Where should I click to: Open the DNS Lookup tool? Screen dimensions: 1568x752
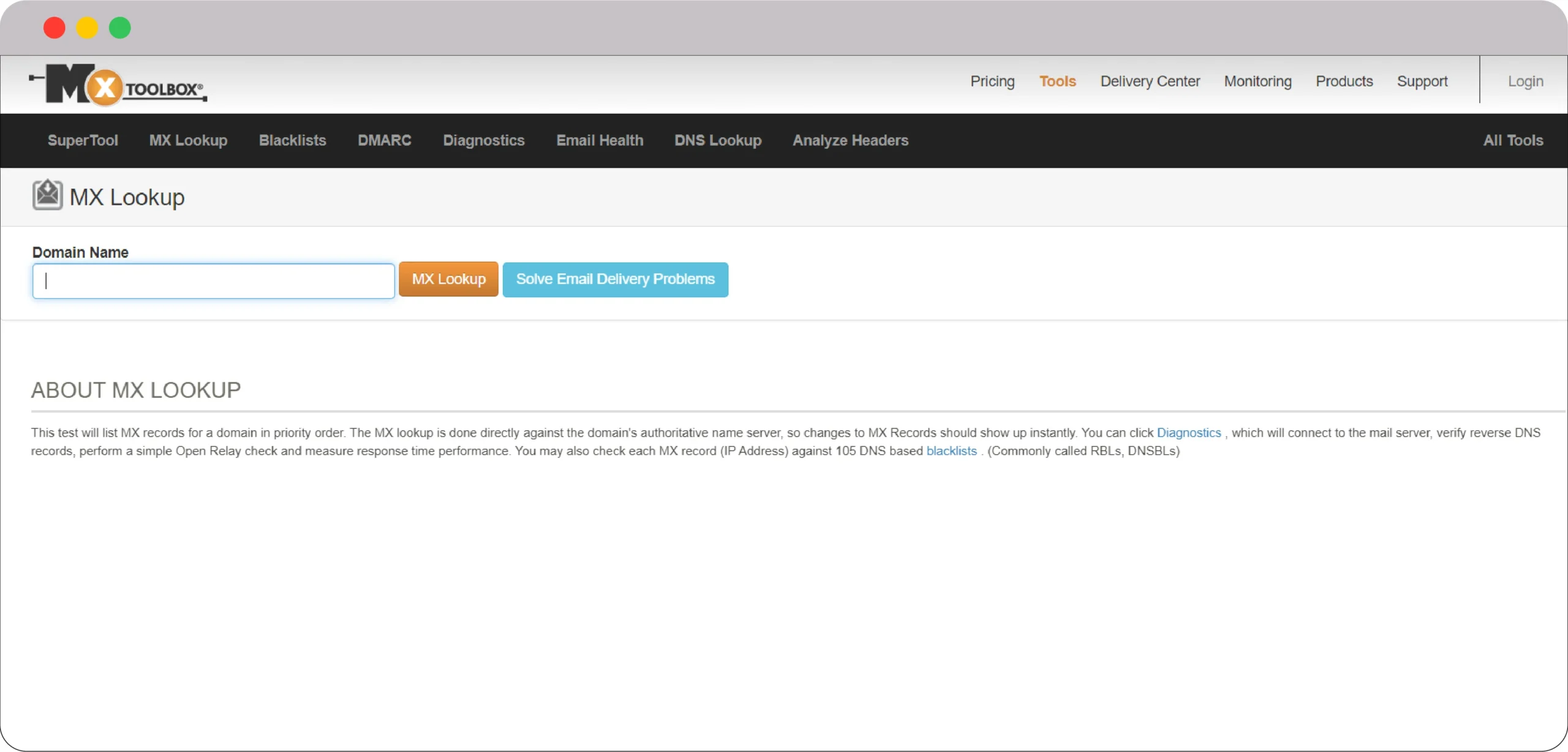click(x=717, y=140)
